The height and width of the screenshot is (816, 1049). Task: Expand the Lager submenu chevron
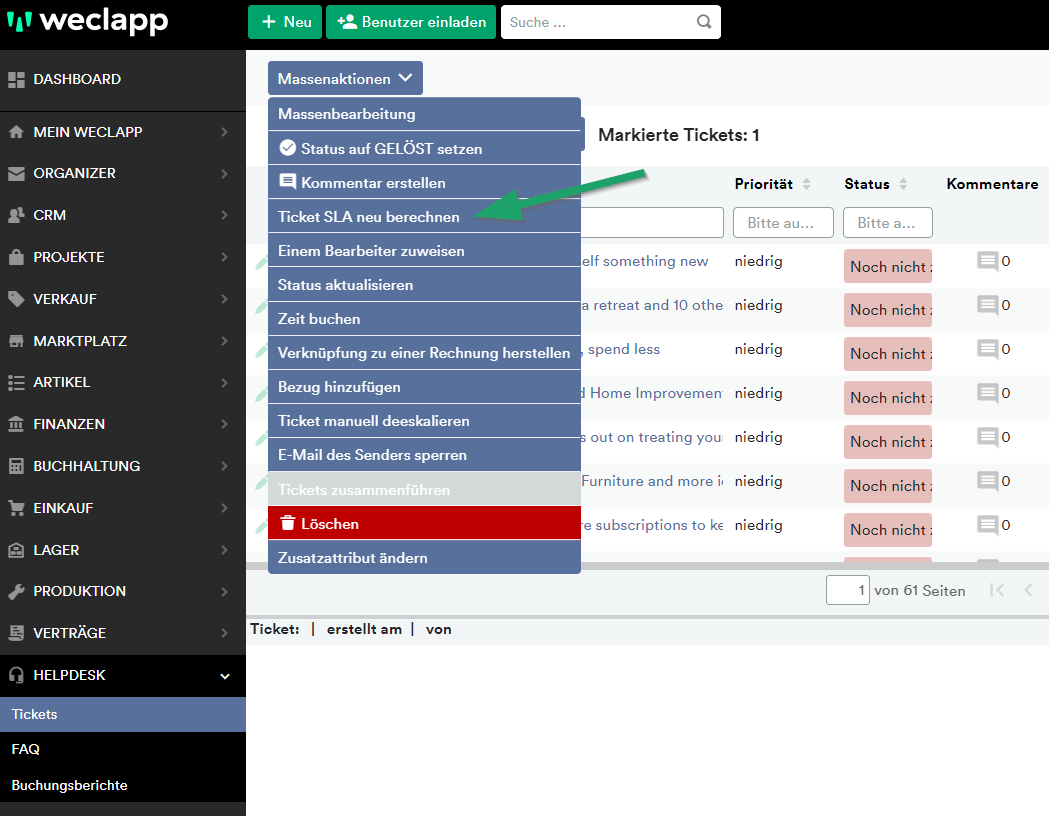coord(225,550)
